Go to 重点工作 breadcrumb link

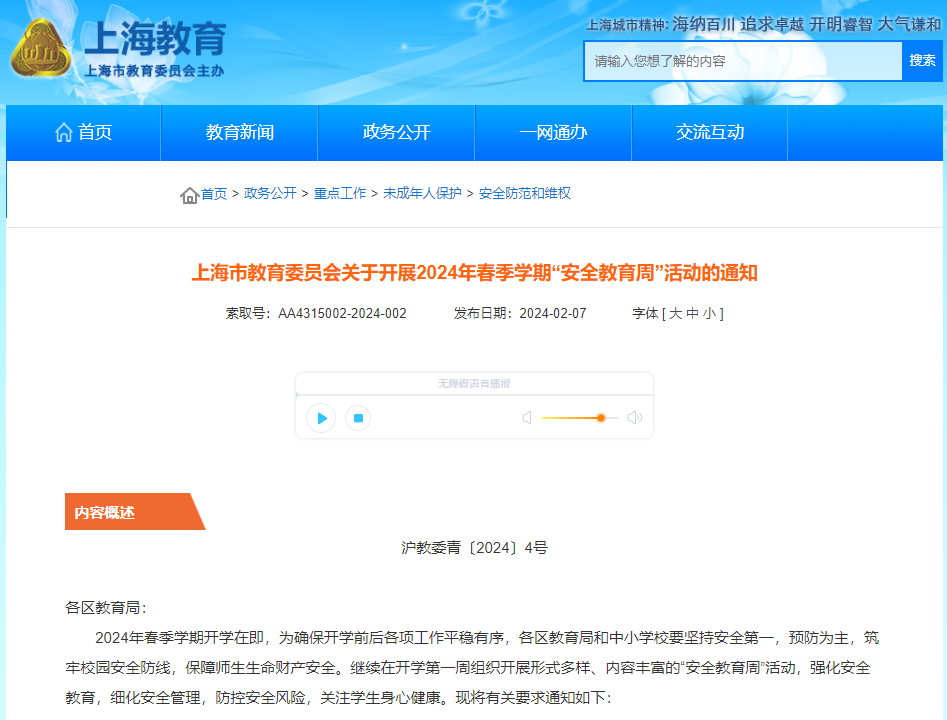340,193
